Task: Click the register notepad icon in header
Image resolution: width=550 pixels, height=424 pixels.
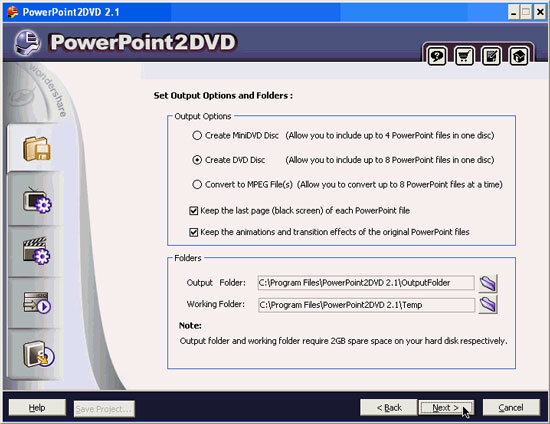Action: pos(491,56)
